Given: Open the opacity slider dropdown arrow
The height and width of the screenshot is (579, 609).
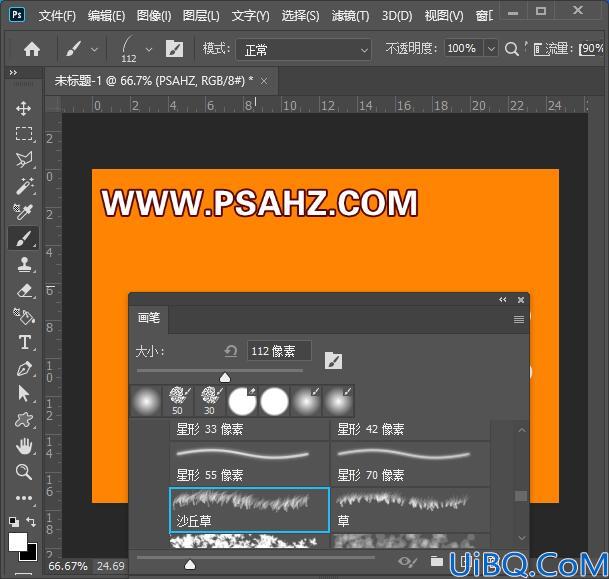Looking at the screenshot, I should pos(491,49).
